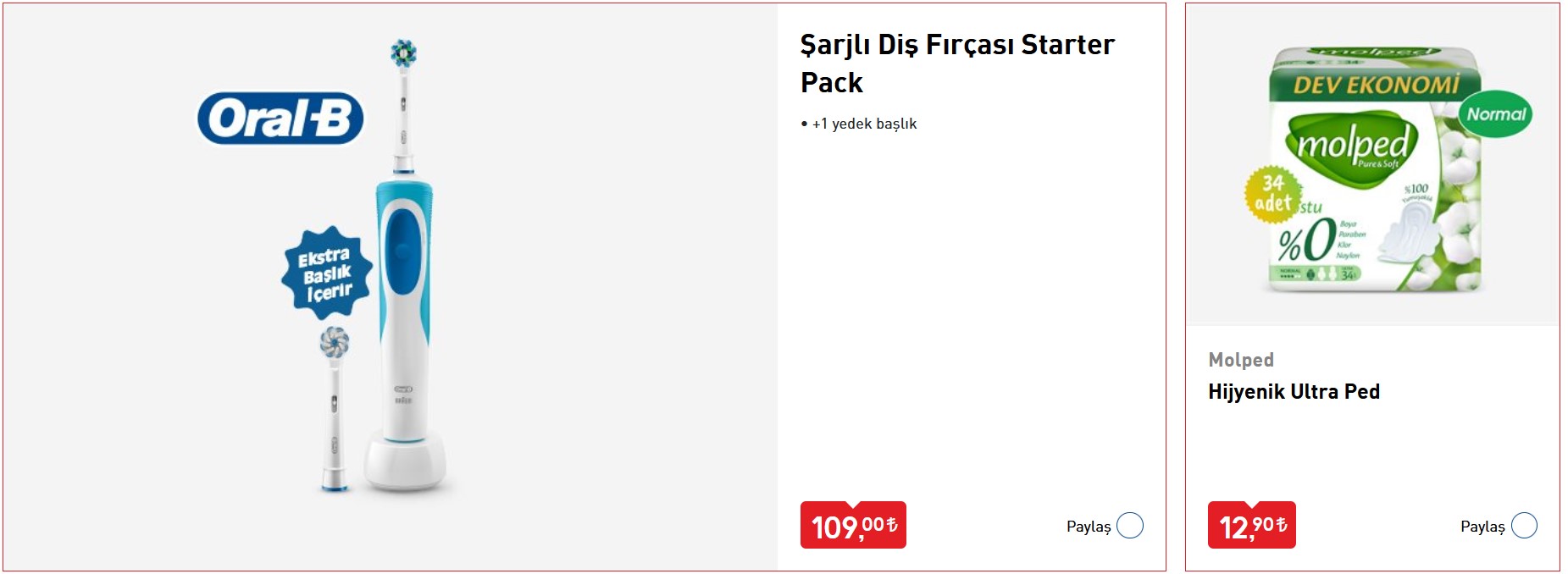Click the 'DEV EKONOMİ' banner on package

click(x=1376, y=86)
